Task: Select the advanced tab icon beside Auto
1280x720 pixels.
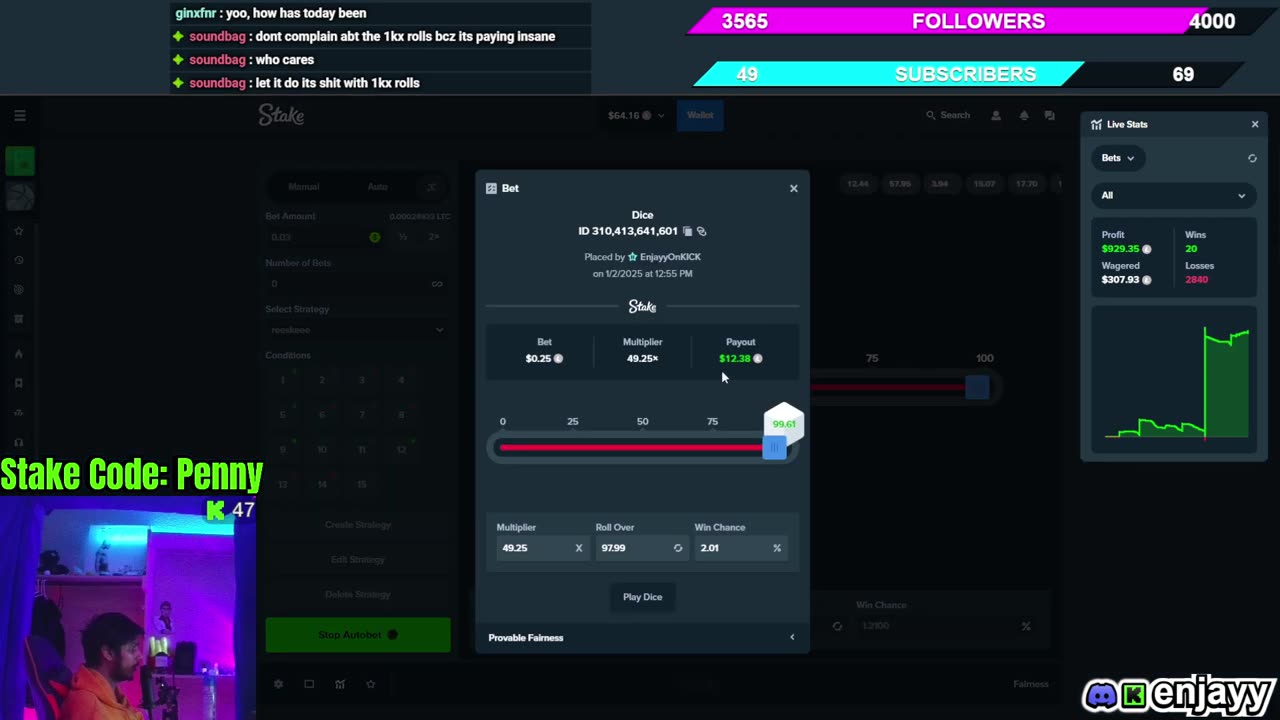Action: (431, 187)
